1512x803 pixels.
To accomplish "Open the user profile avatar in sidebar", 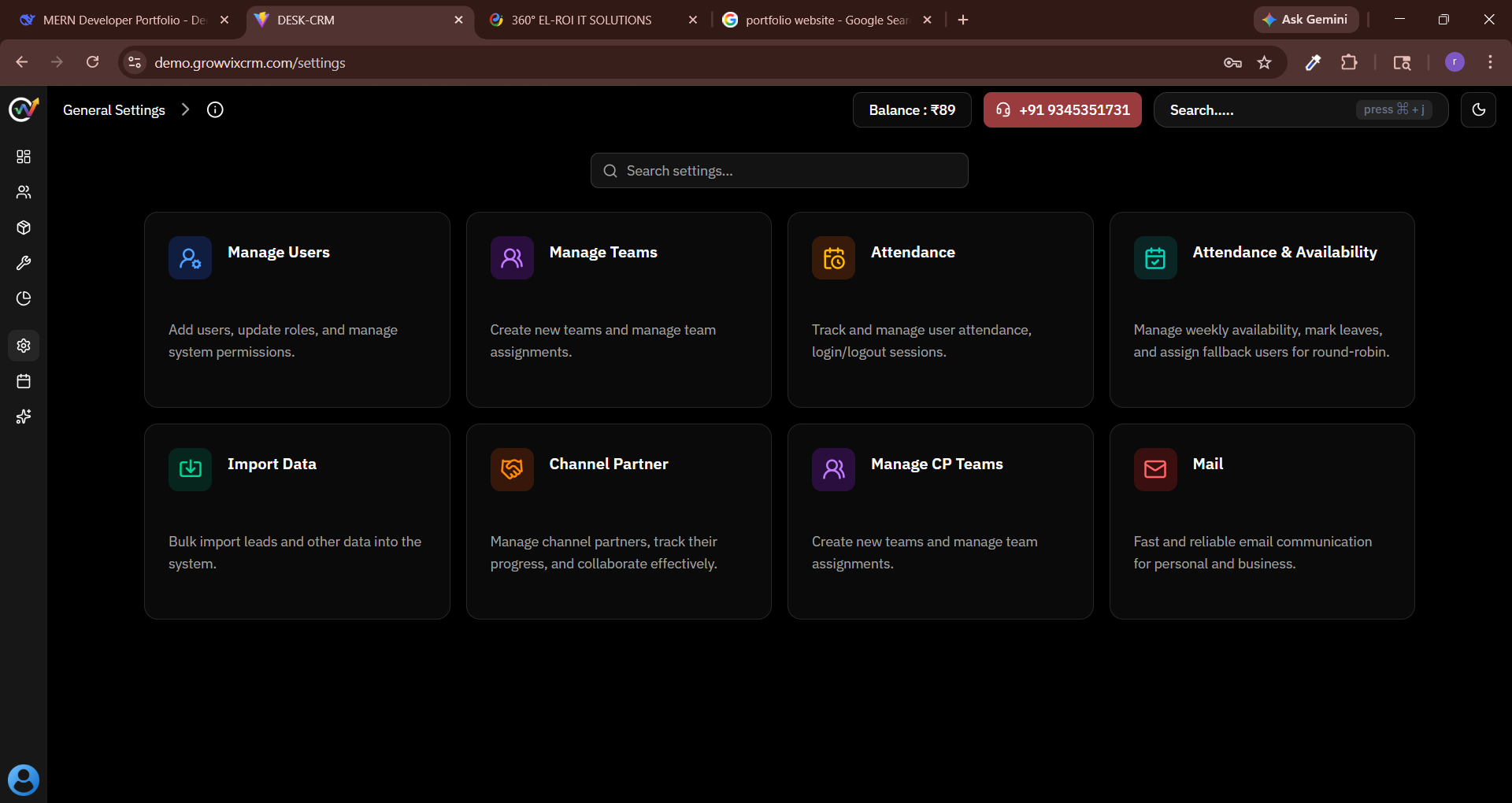I will [x=24, y=780].
